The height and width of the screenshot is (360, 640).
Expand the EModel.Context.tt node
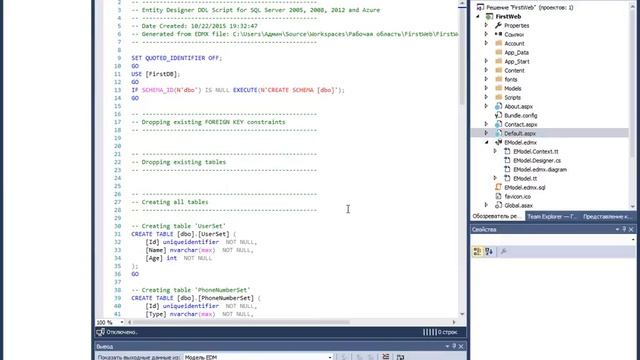coord(495,151)
